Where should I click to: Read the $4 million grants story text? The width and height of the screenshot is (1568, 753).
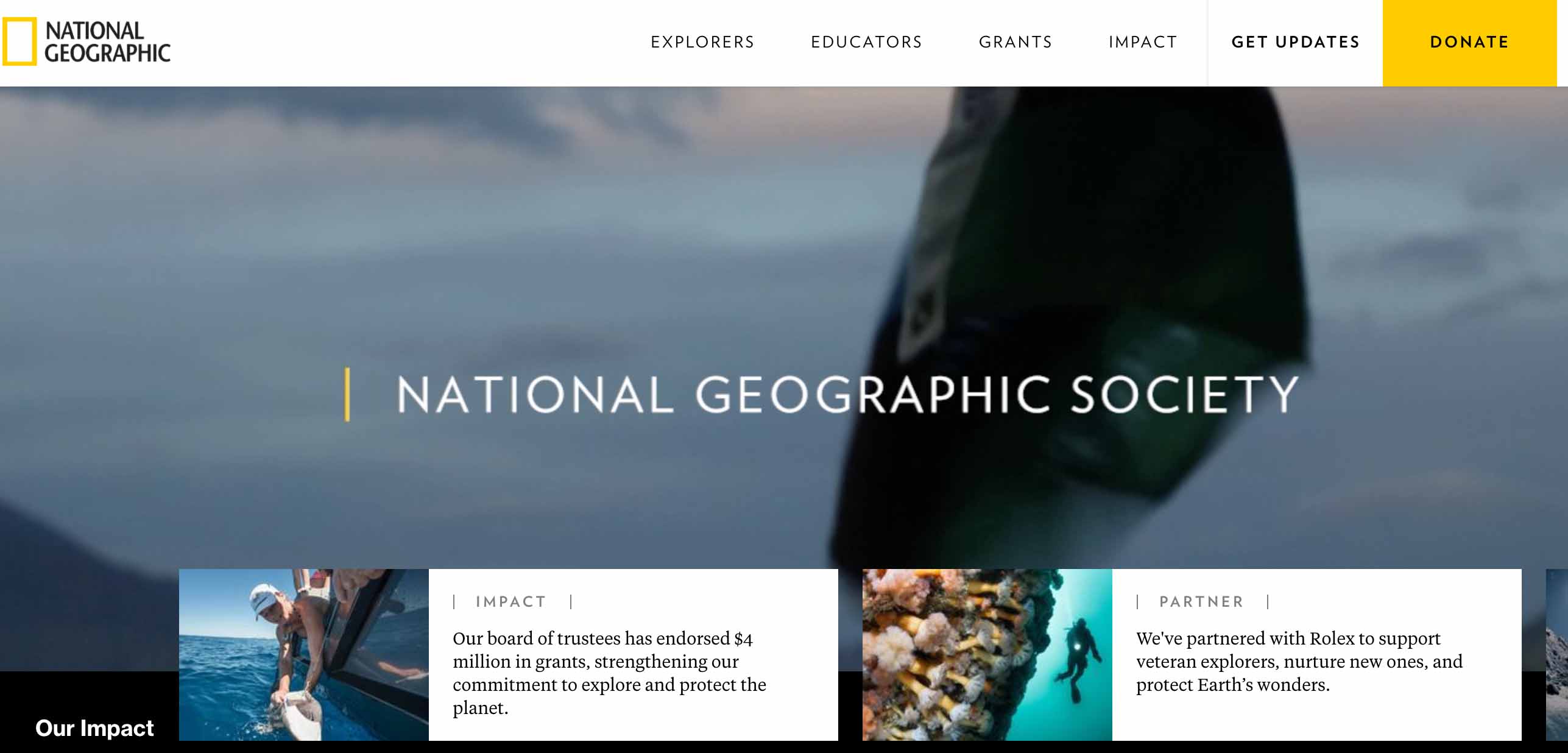609,673
